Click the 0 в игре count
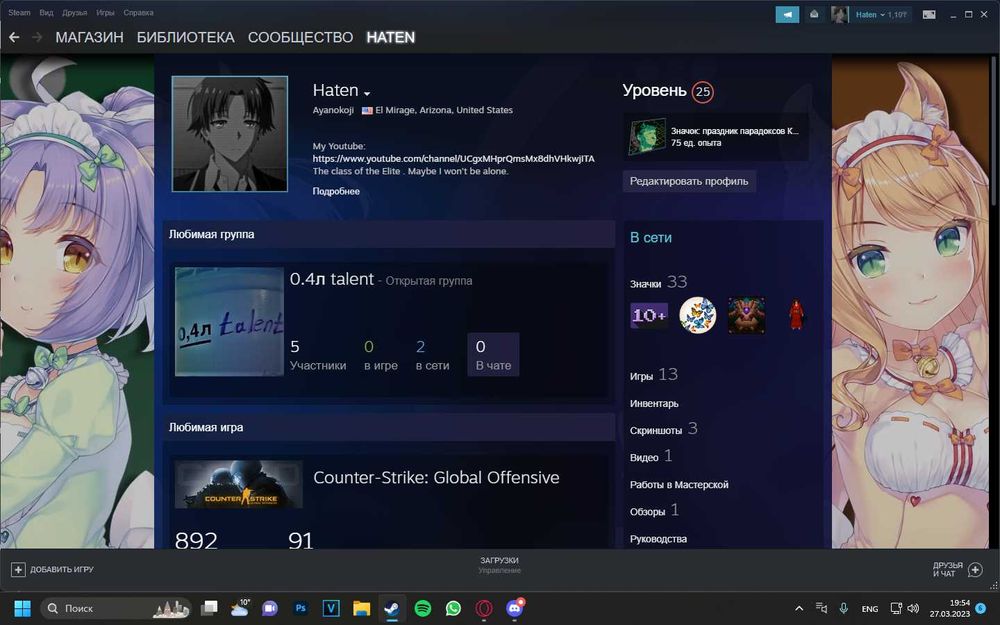The height and width of the screenshot is (625, 1000). tap(381, 355)
